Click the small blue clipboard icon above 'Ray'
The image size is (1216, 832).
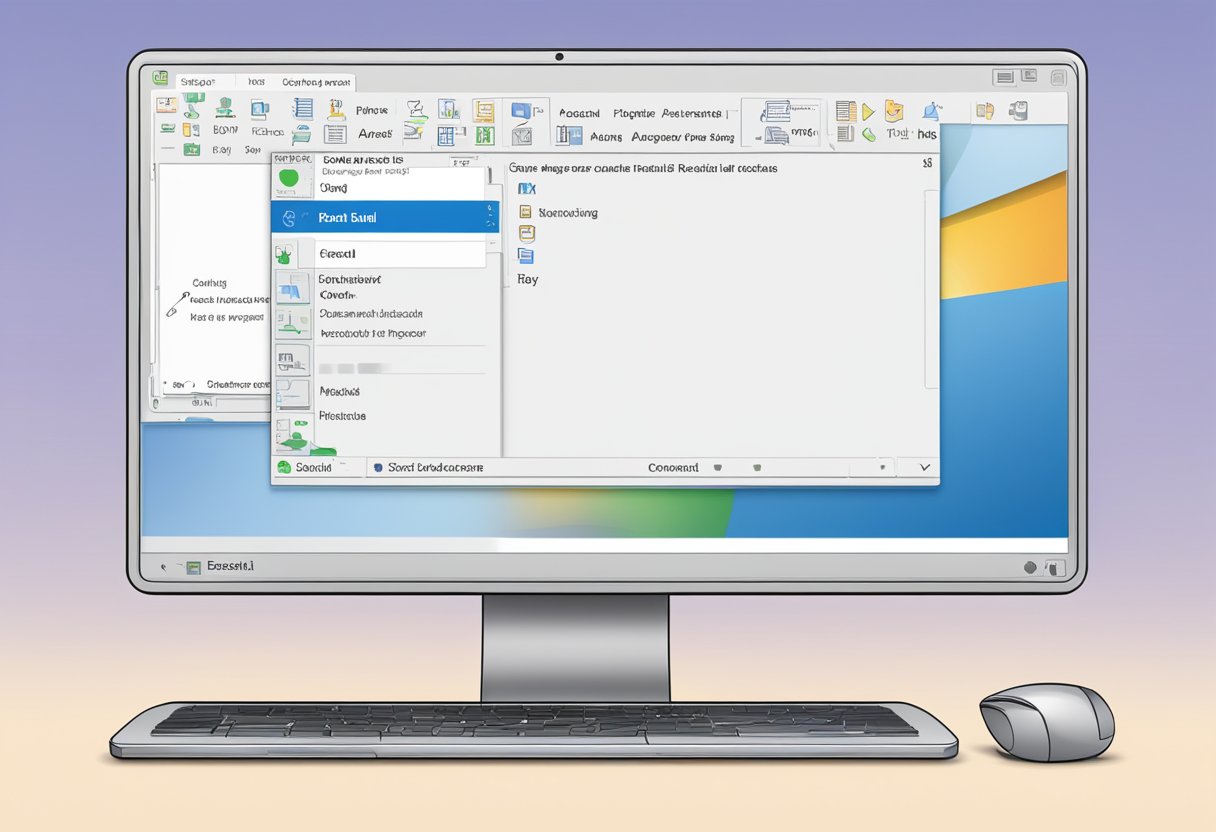pyautogui.click(x=525, y=257)
